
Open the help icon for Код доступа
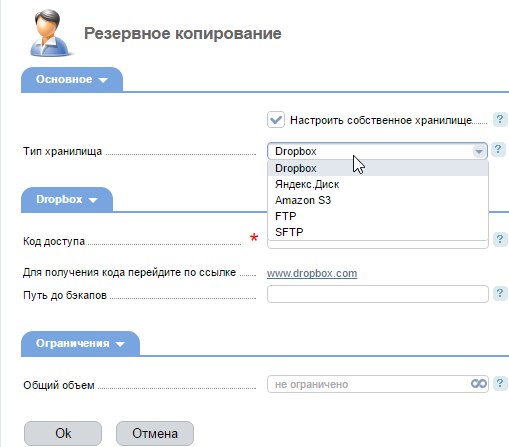500,239
